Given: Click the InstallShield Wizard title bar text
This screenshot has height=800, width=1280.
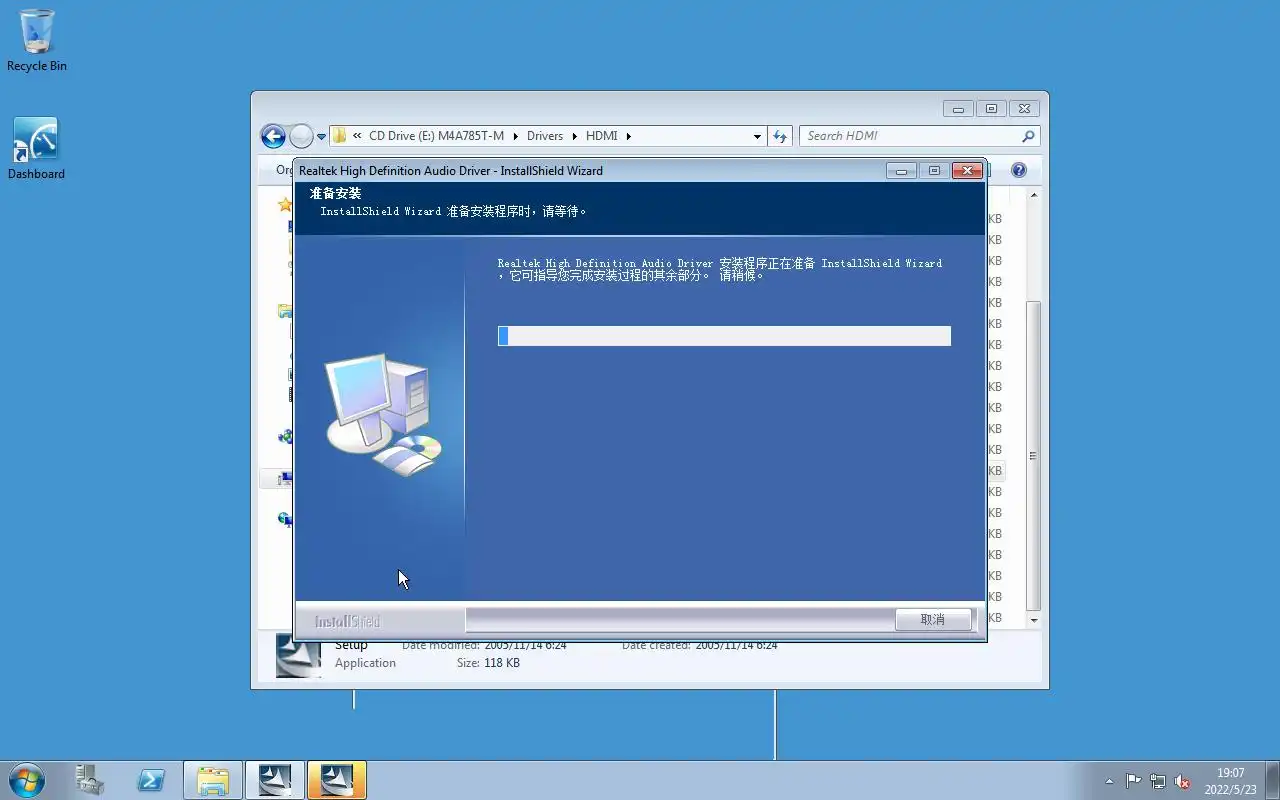Looking at the screenshot, I should [451, 171].
